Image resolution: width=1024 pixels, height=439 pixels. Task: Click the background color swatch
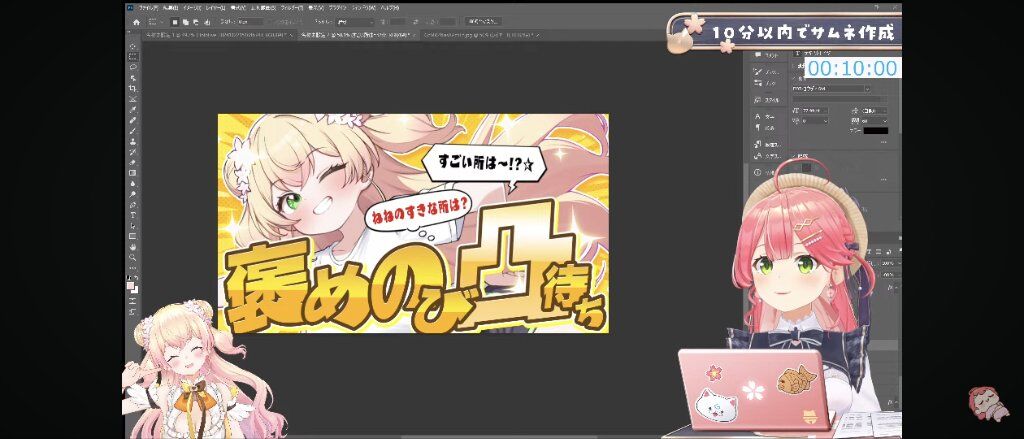(134, 289)
